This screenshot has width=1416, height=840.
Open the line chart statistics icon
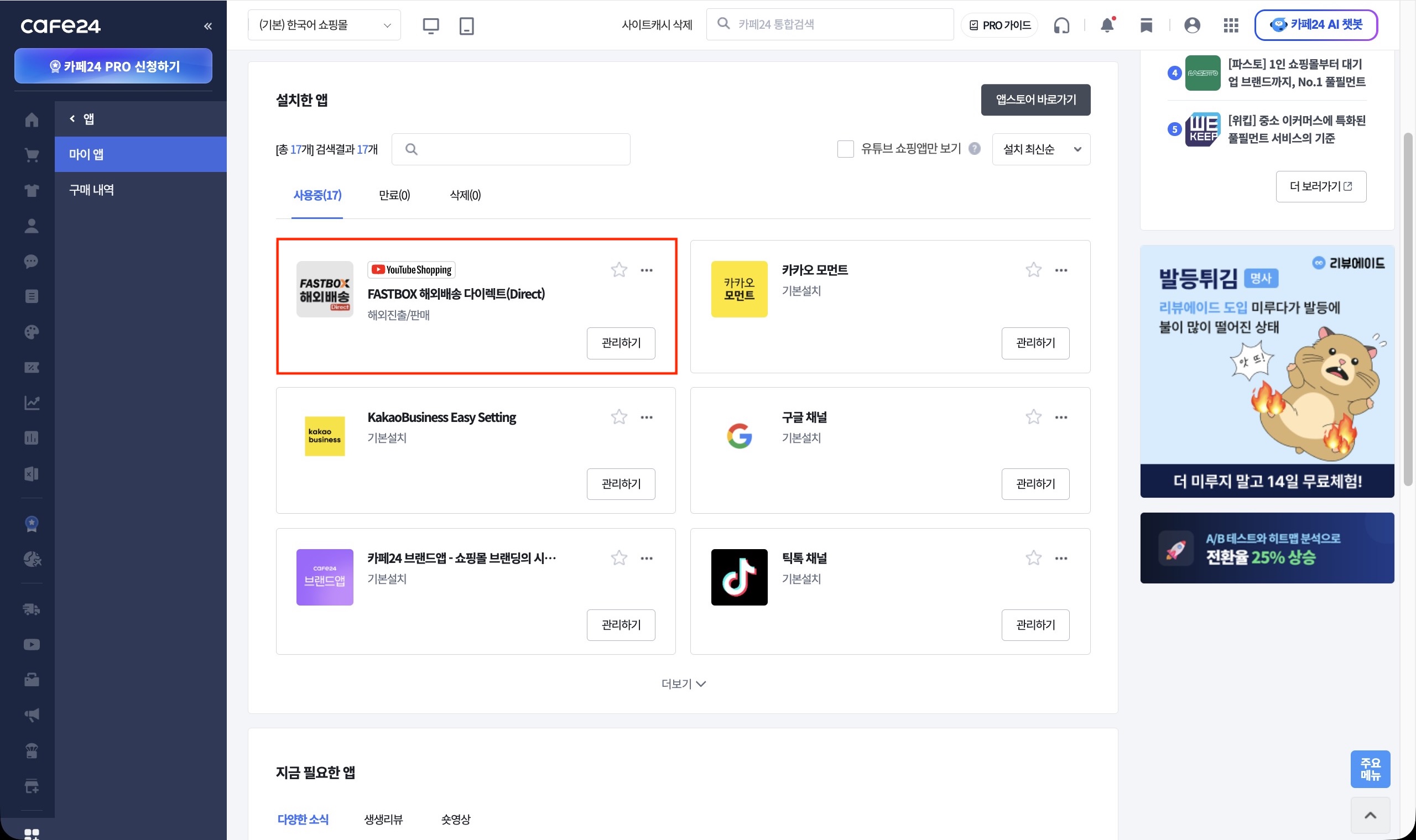tap(32, 403)
